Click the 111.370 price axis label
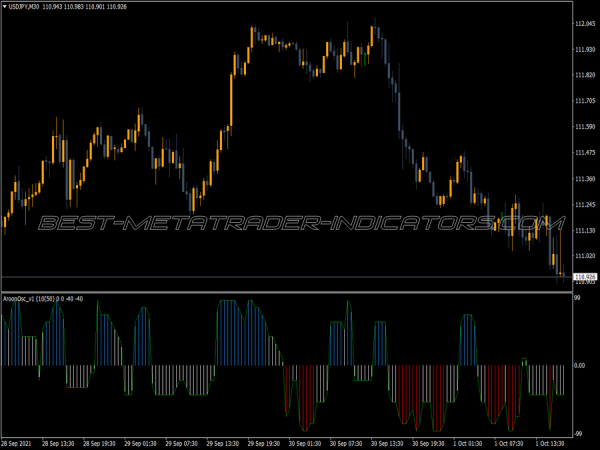The height and width of the screenshot is (450, 600). (x=584, y=179)
